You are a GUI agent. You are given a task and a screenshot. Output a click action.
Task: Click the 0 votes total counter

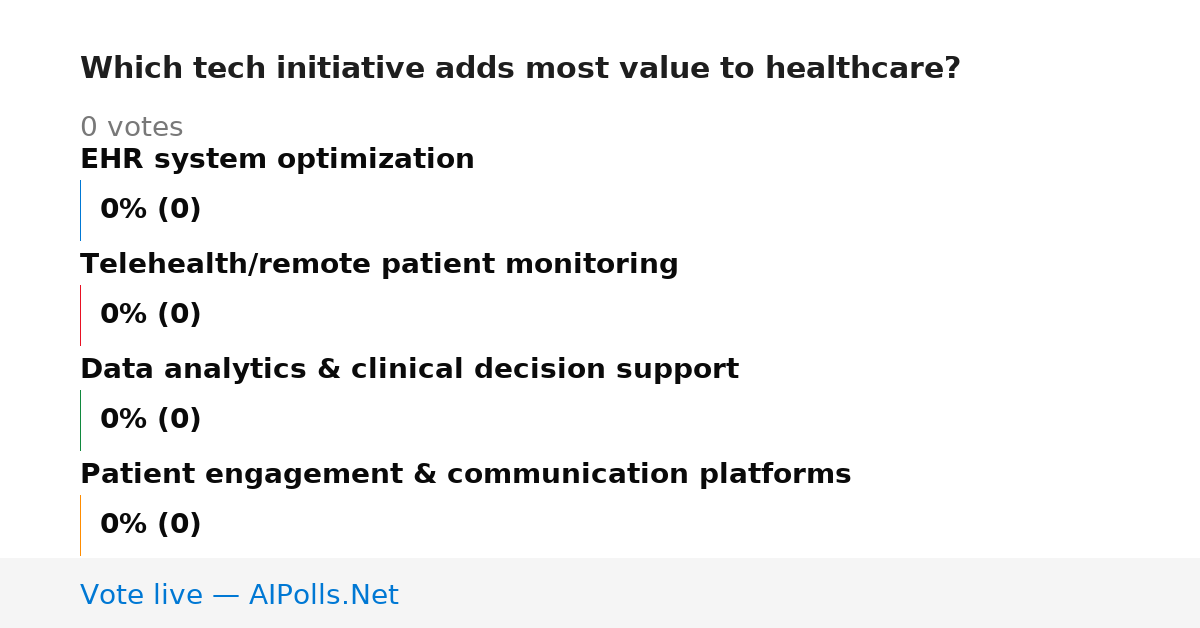point(131,128)
